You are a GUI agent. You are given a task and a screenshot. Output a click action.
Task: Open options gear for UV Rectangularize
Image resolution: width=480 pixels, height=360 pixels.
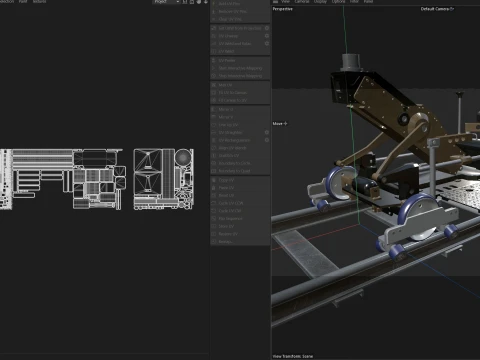point(267,140)
